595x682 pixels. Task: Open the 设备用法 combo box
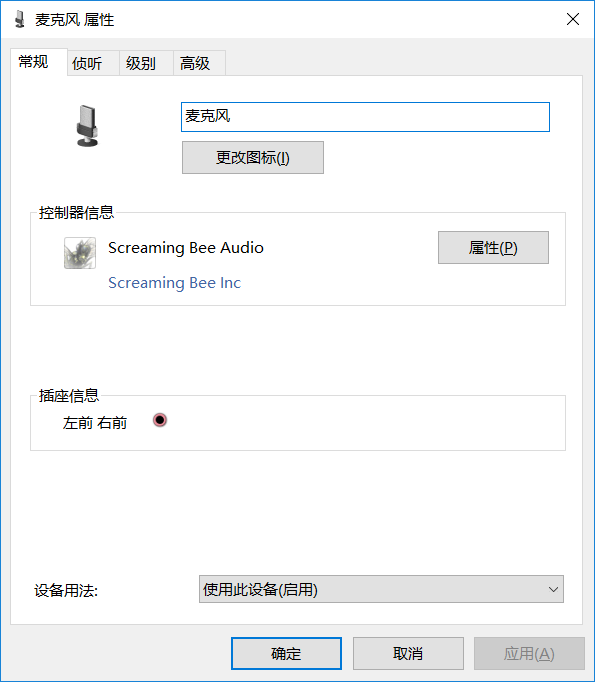(381, 589)
